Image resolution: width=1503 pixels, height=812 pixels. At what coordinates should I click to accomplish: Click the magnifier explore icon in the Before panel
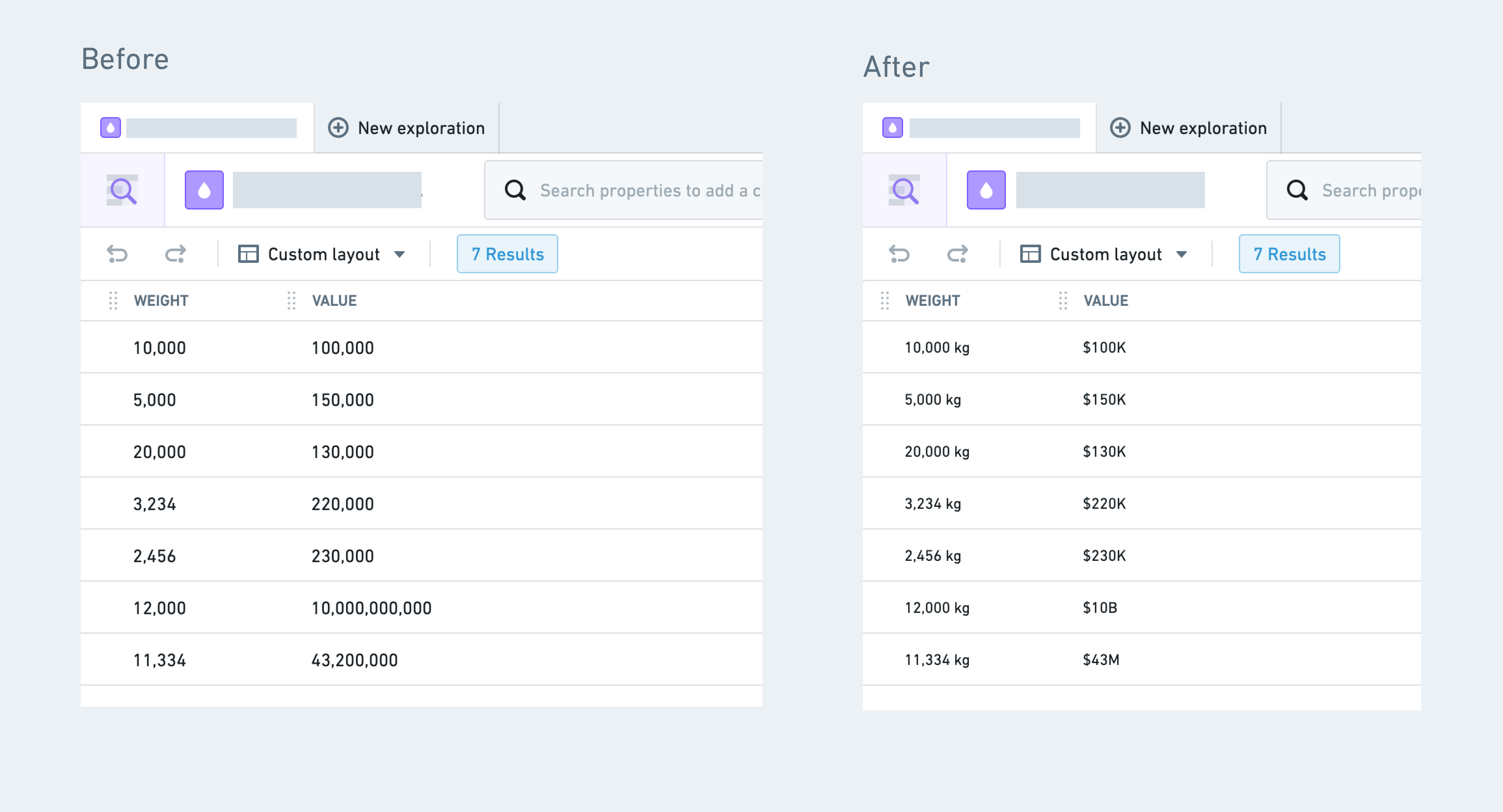(123, 190)
